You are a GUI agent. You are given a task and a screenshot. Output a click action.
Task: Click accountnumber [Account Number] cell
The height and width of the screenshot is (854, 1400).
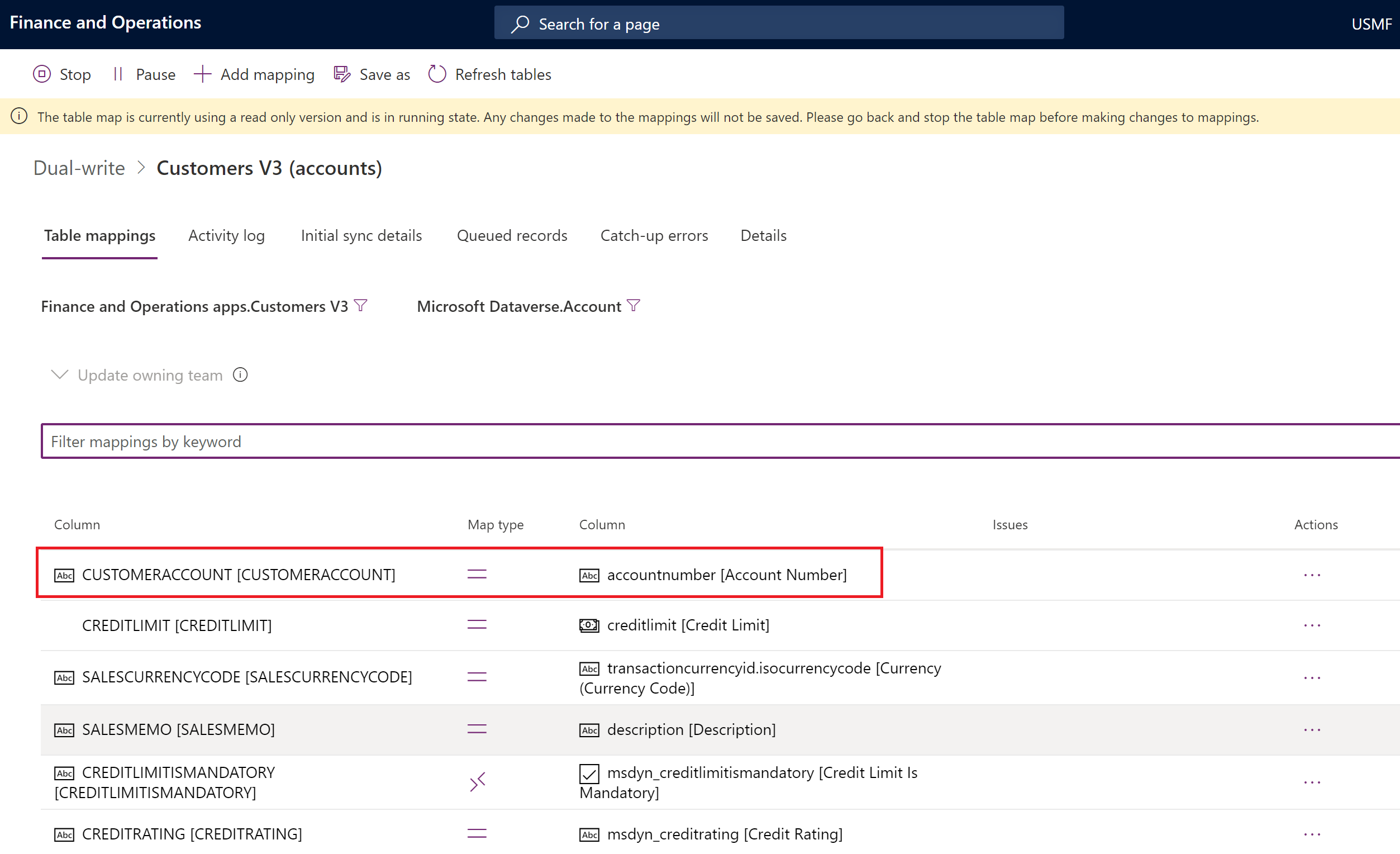click(x=727, y=575)
